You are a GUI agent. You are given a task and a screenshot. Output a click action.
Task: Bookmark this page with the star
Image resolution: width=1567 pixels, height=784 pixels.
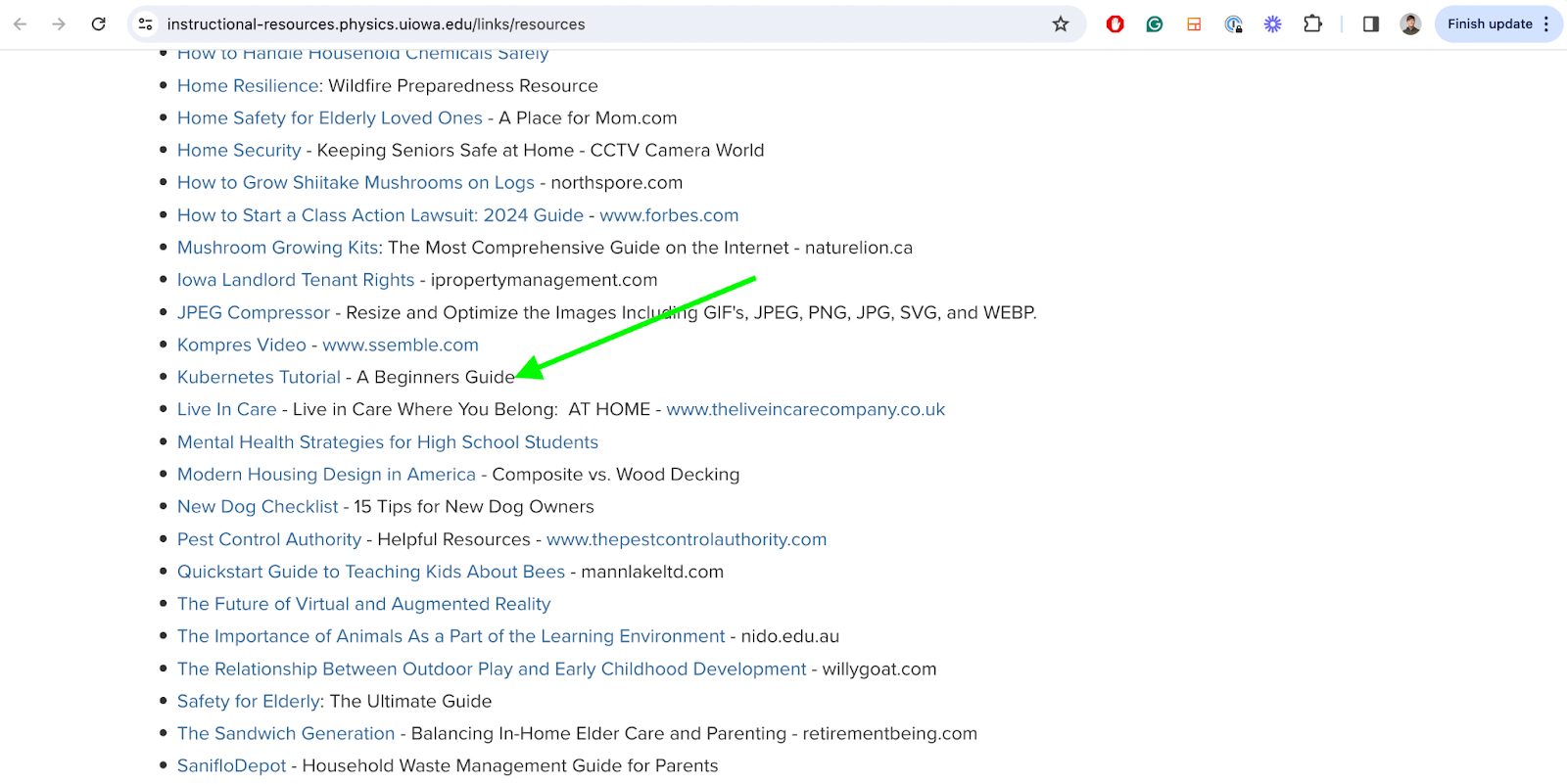[1061, 24]
